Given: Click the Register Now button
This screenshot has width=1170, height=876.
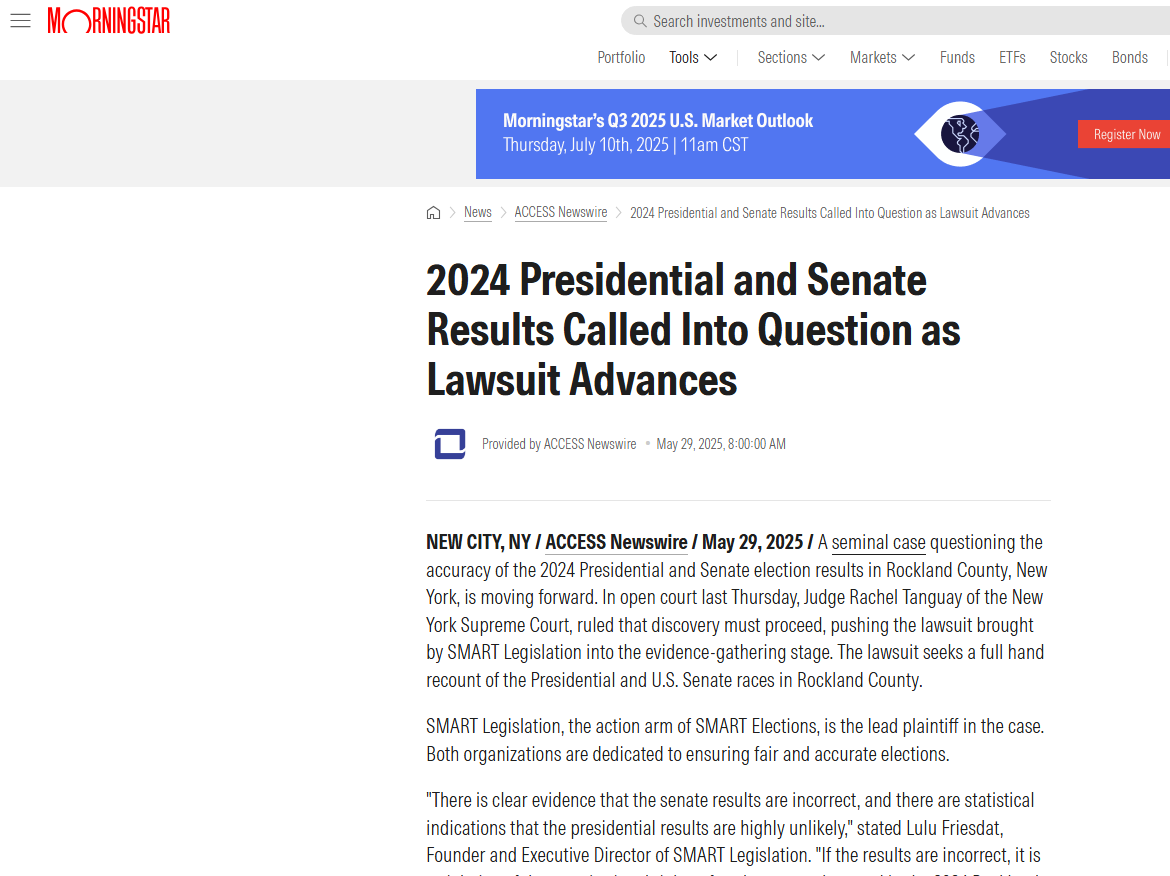Looking at the screenshot, I should pyautogui.click(x=1124, y=134).
